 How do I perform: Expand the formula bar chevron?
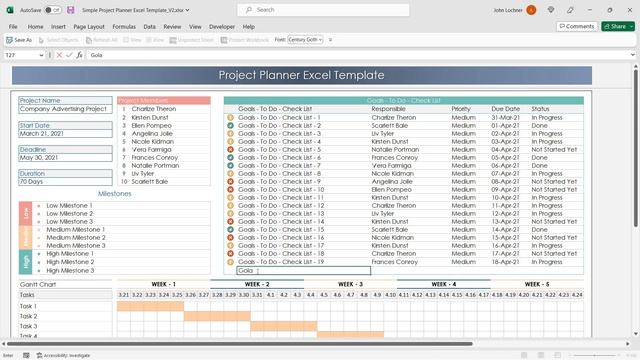(x=633, y=55)
